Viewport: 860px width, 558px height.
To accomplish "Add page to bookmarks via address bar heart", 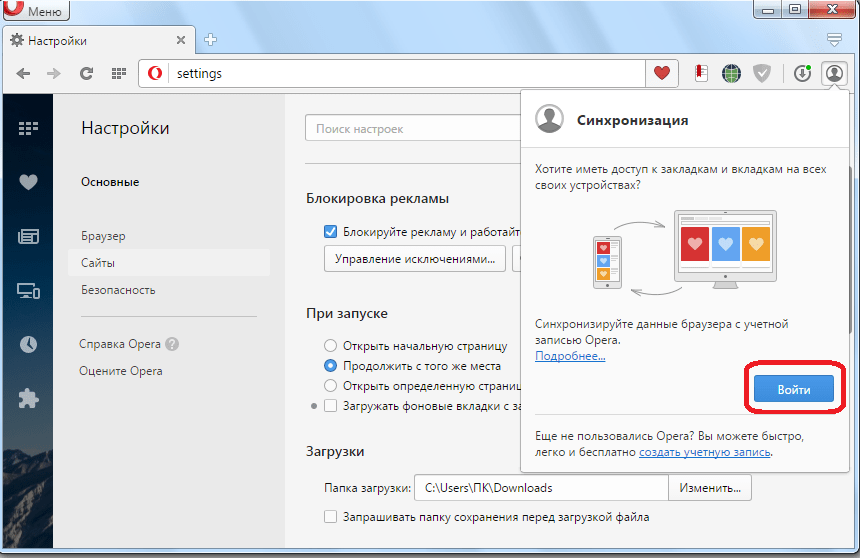I will point(661,73).
